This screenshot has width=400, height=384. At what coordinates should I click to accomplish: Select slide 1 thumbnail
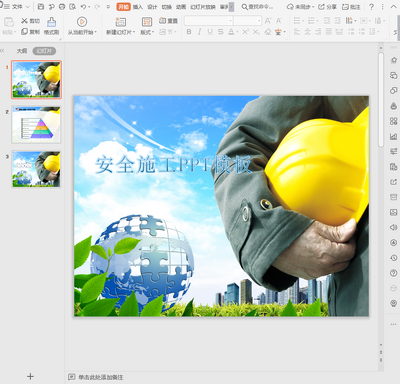pyautogui.click(x=36, y=80)
